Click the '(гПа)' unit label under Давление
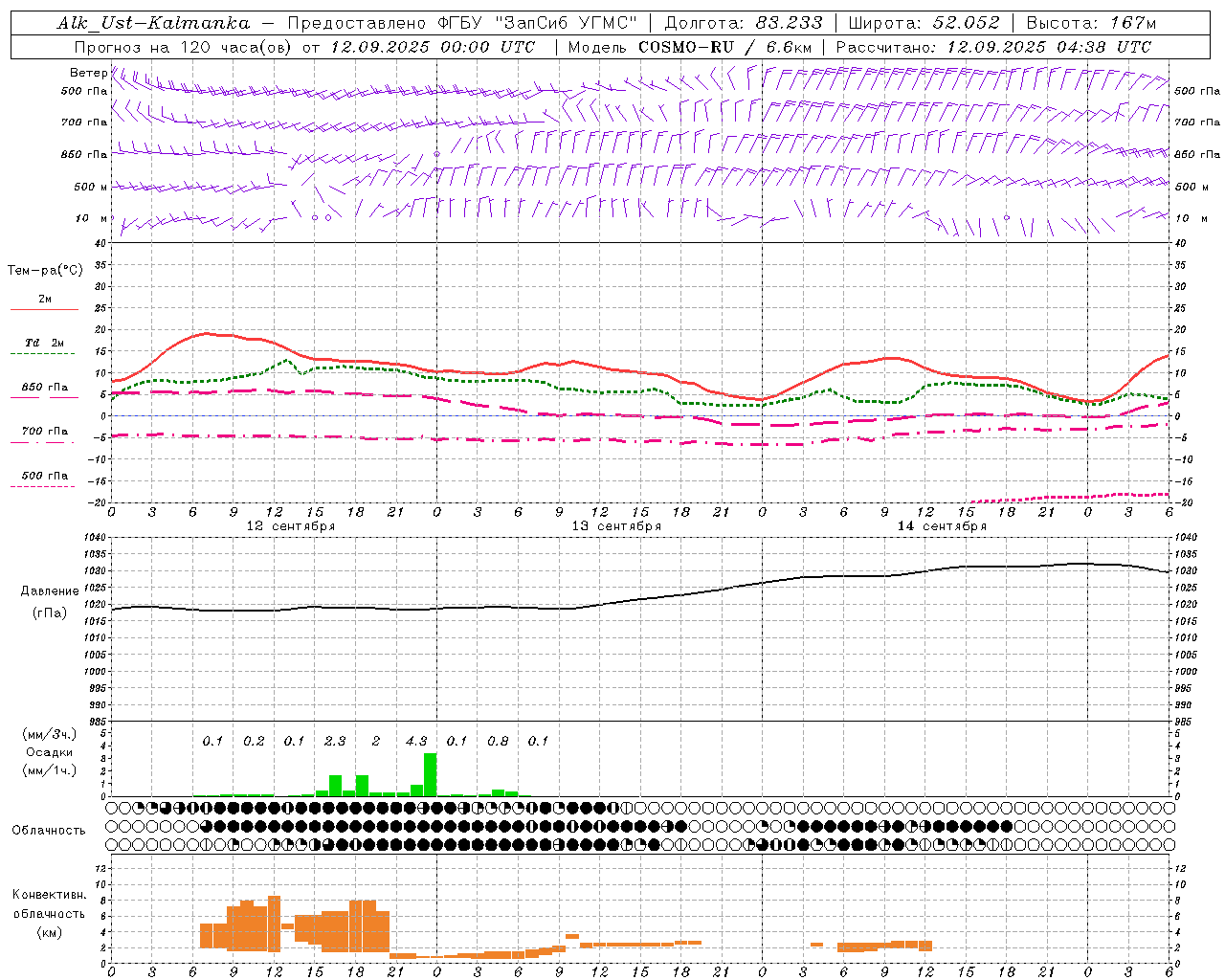The width and height of the screenshot is (1225, 980). point(49,613)
